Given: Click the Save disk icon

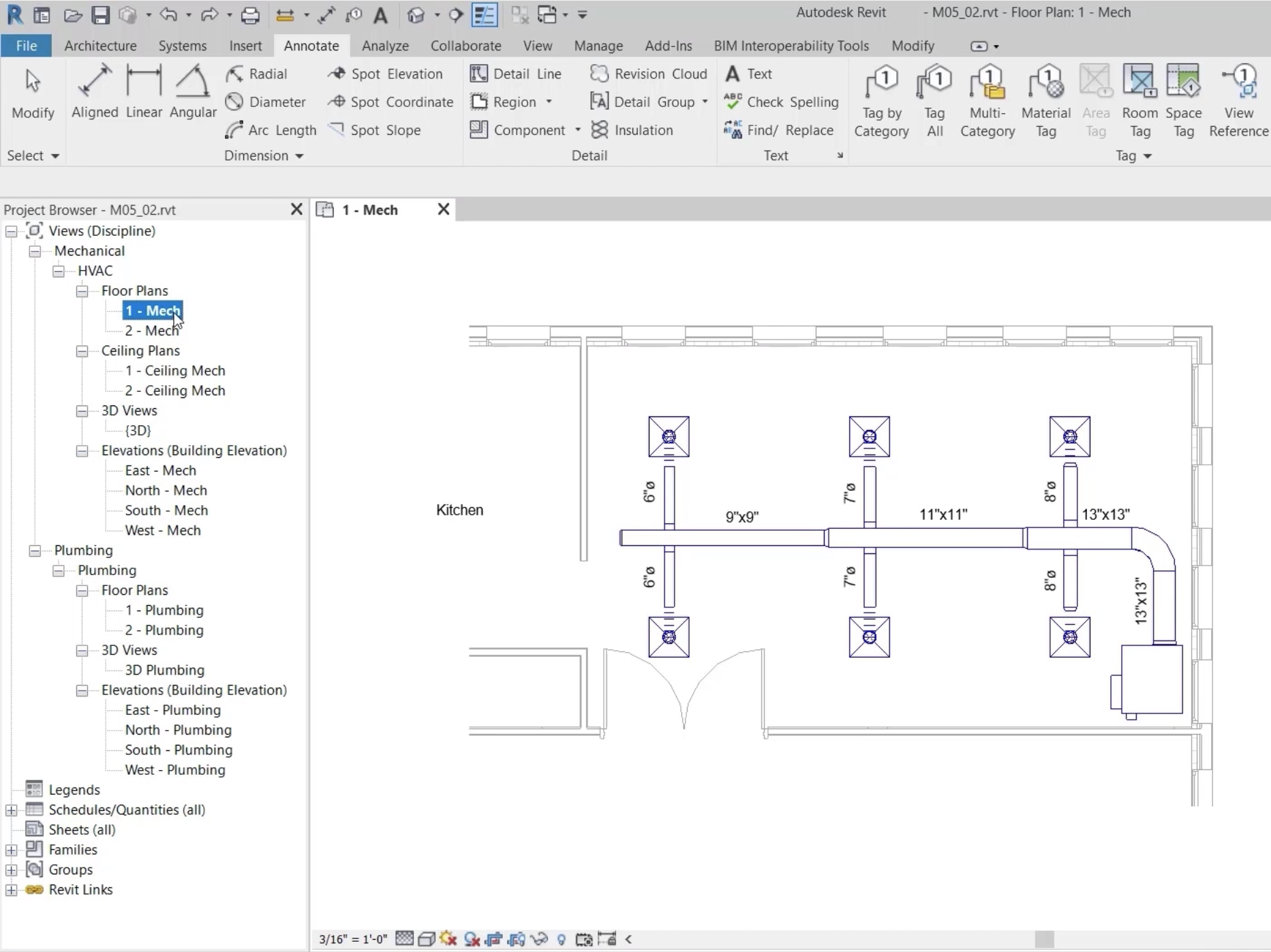Looking at the screenshot, I should click(x=100, y=14).
